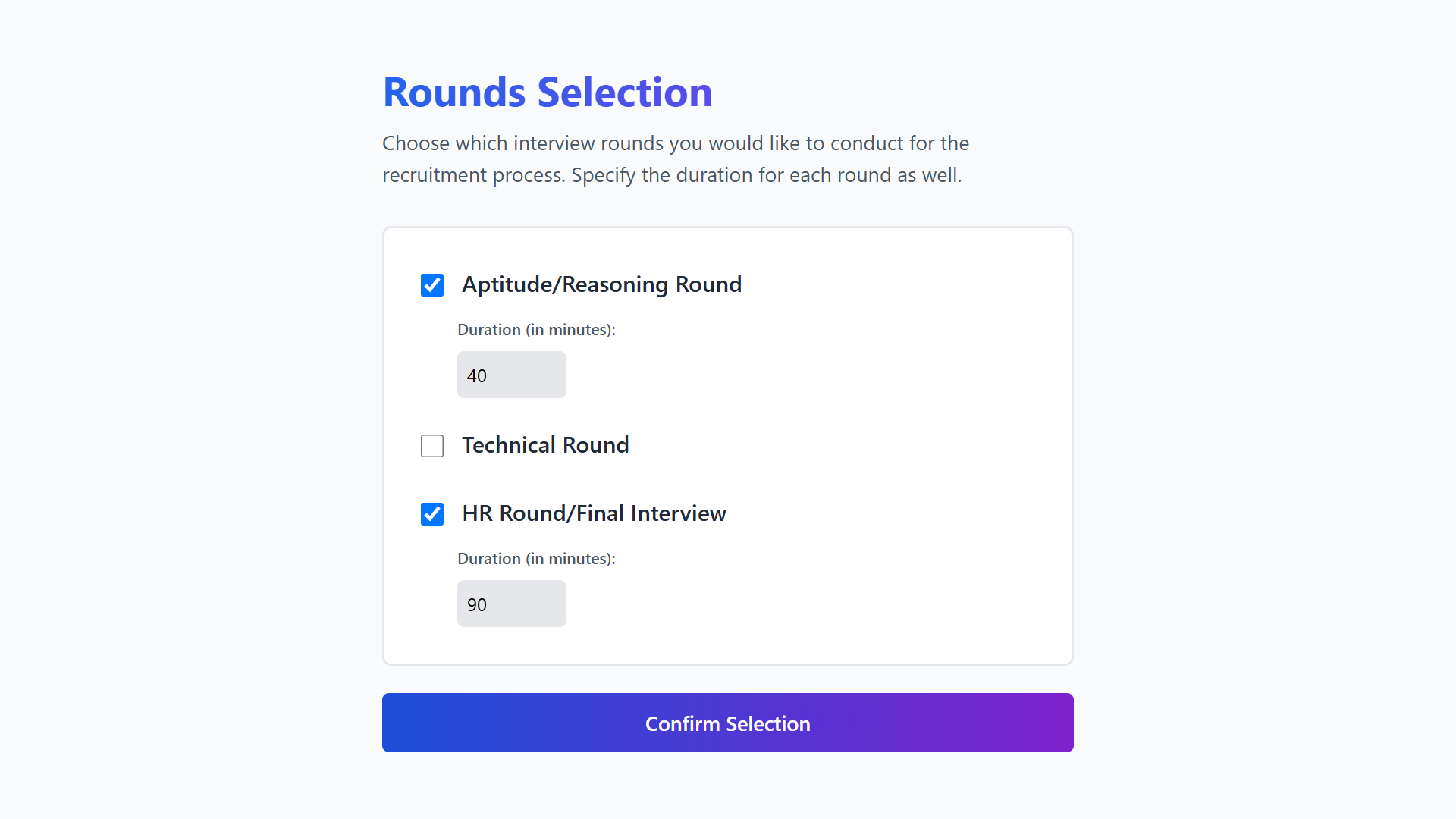
Task: Focus the HR duration field showing 90
Action: (x=511, y=604)
